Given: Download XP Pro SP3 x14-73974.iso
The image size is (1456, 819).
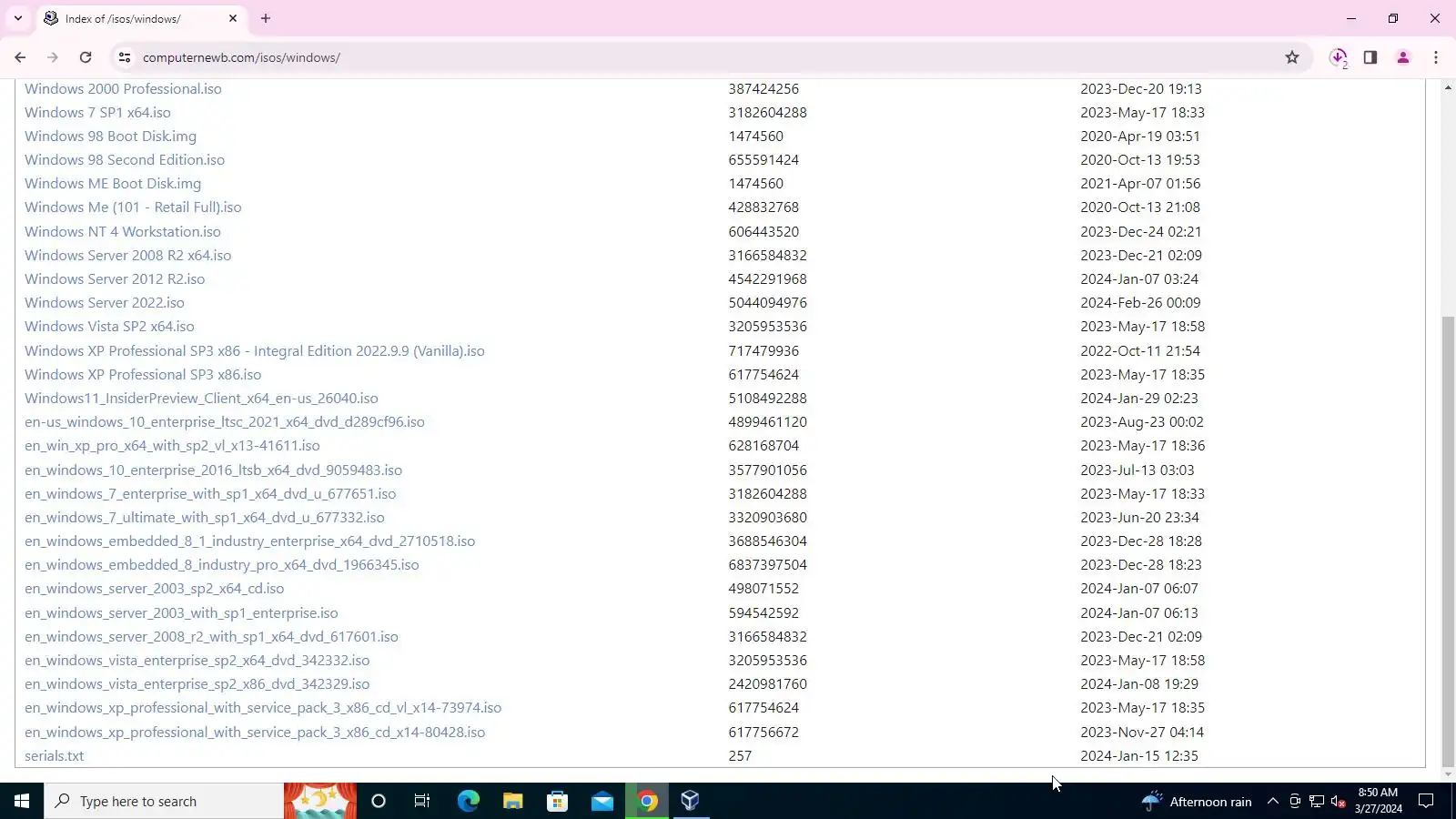Looking at the screenshot, I should click(x=263, y=708).
